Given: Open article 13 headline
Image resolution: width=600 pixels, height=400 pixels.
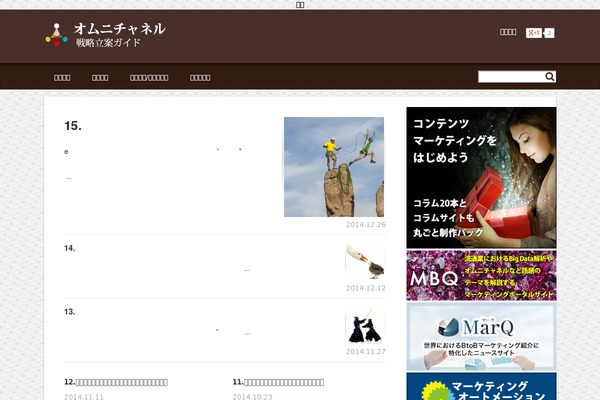Looking at the screenshot, I should point(70,312).
